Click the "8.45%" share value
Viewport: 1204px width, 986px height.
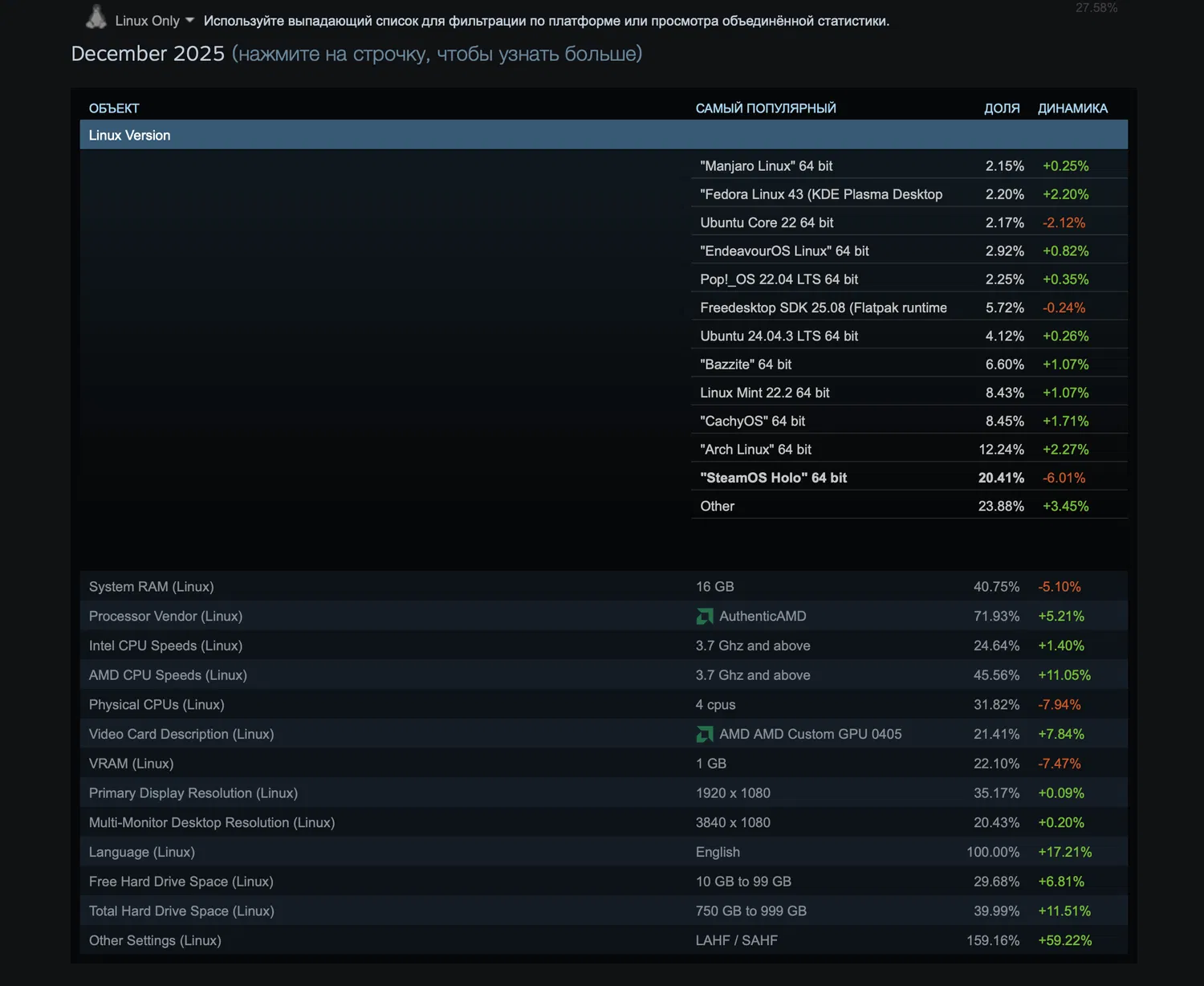coord(1005,422)
